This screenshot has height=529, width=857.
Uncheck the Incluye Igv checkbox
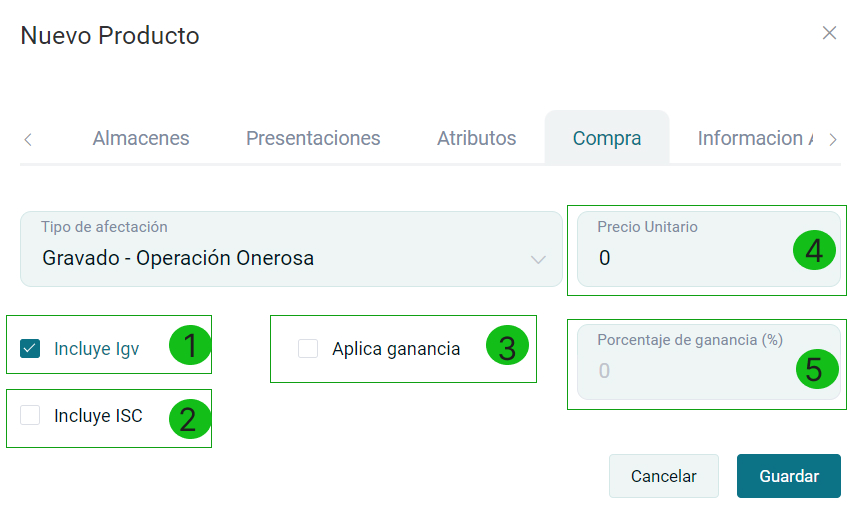pos(30,349)
